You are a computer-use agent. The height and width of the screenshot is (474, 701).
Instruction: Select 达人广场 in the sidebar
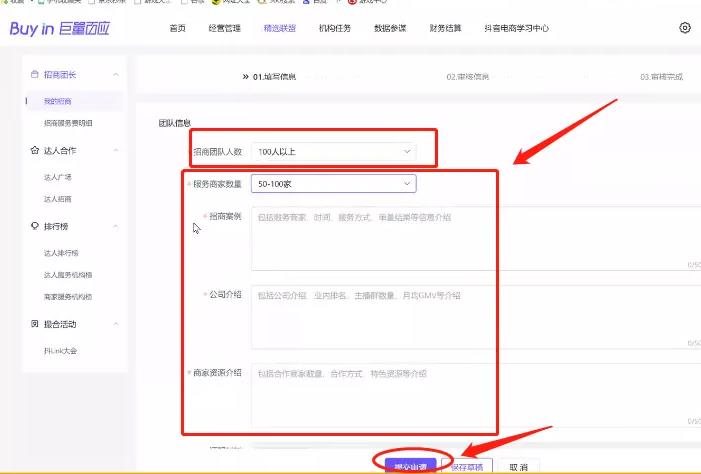point(58,177)
